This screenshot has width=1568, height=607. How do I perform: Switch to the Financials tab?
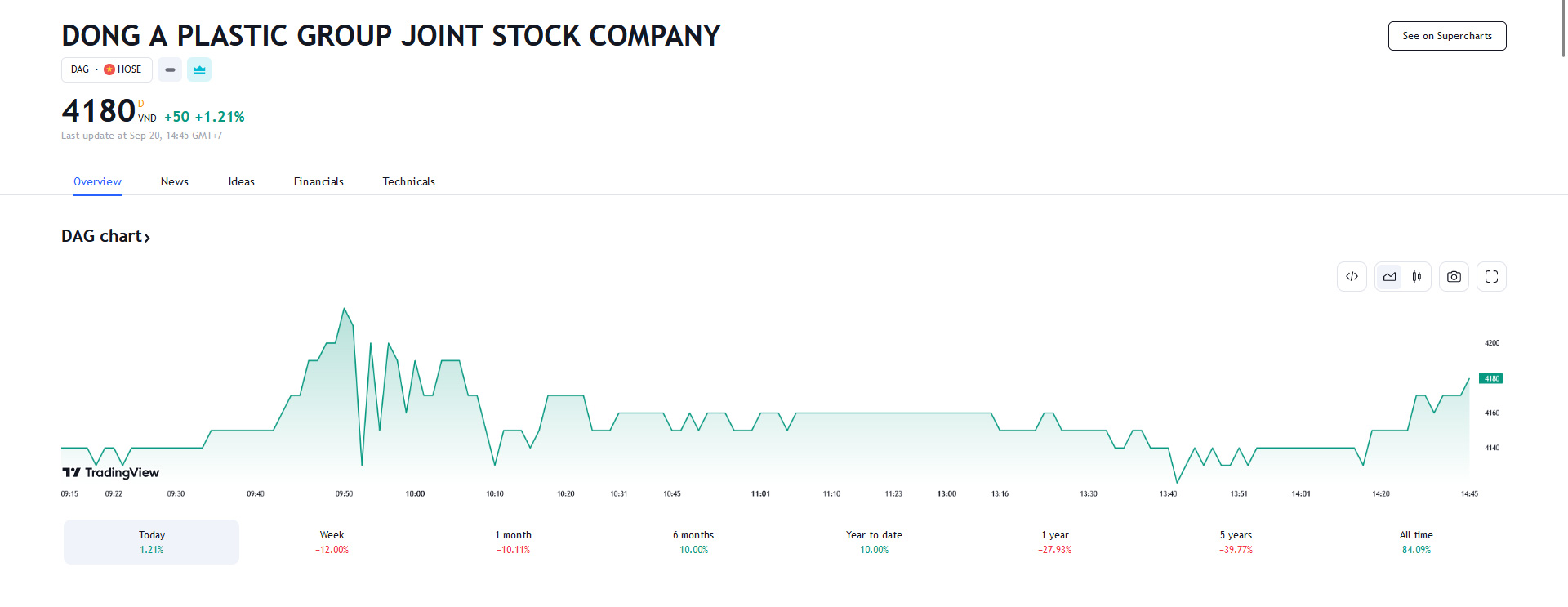pos(318,181)
